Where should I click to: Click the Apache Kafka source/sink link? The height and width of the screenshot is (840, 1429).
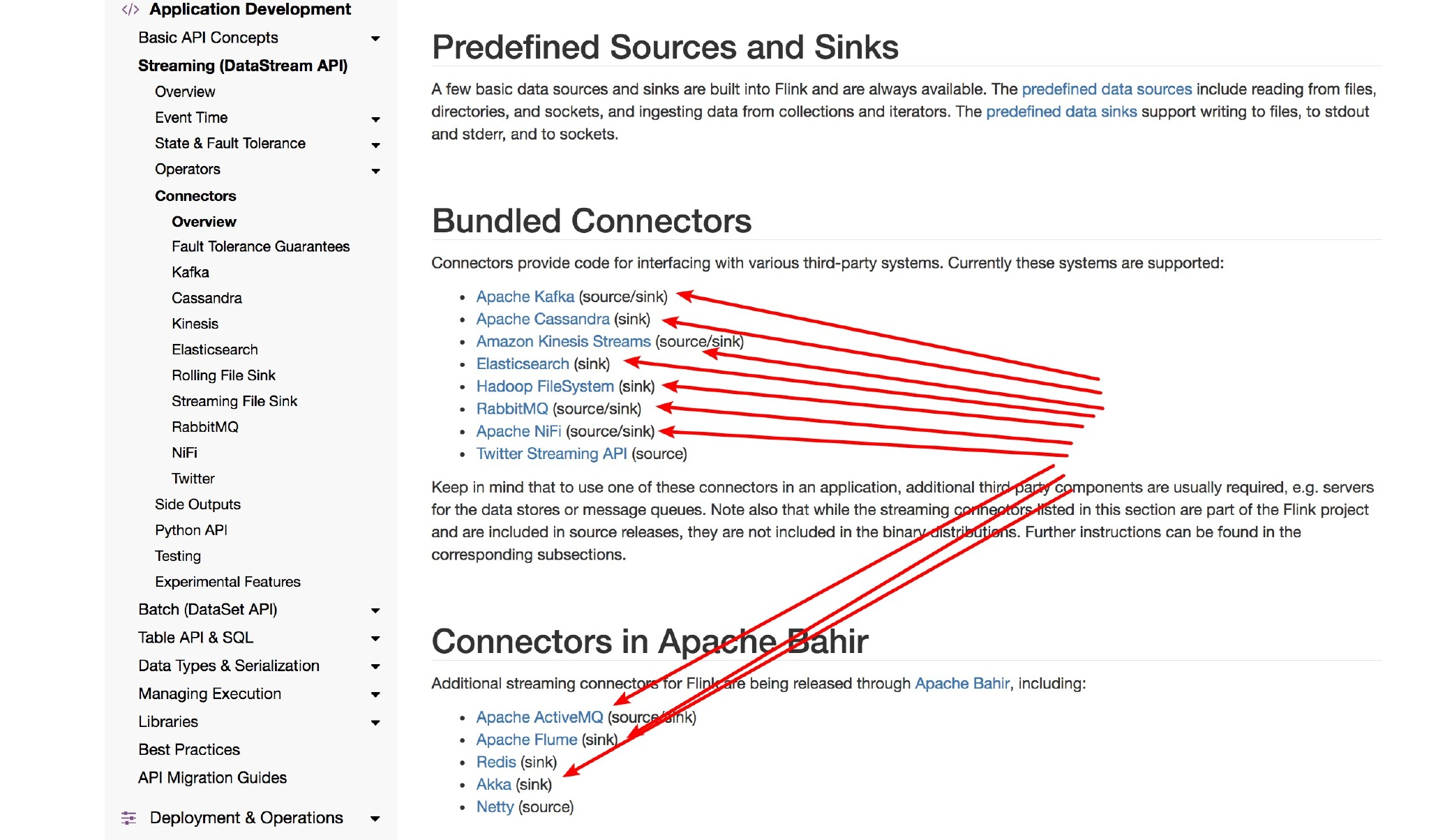tap(524, 297)
